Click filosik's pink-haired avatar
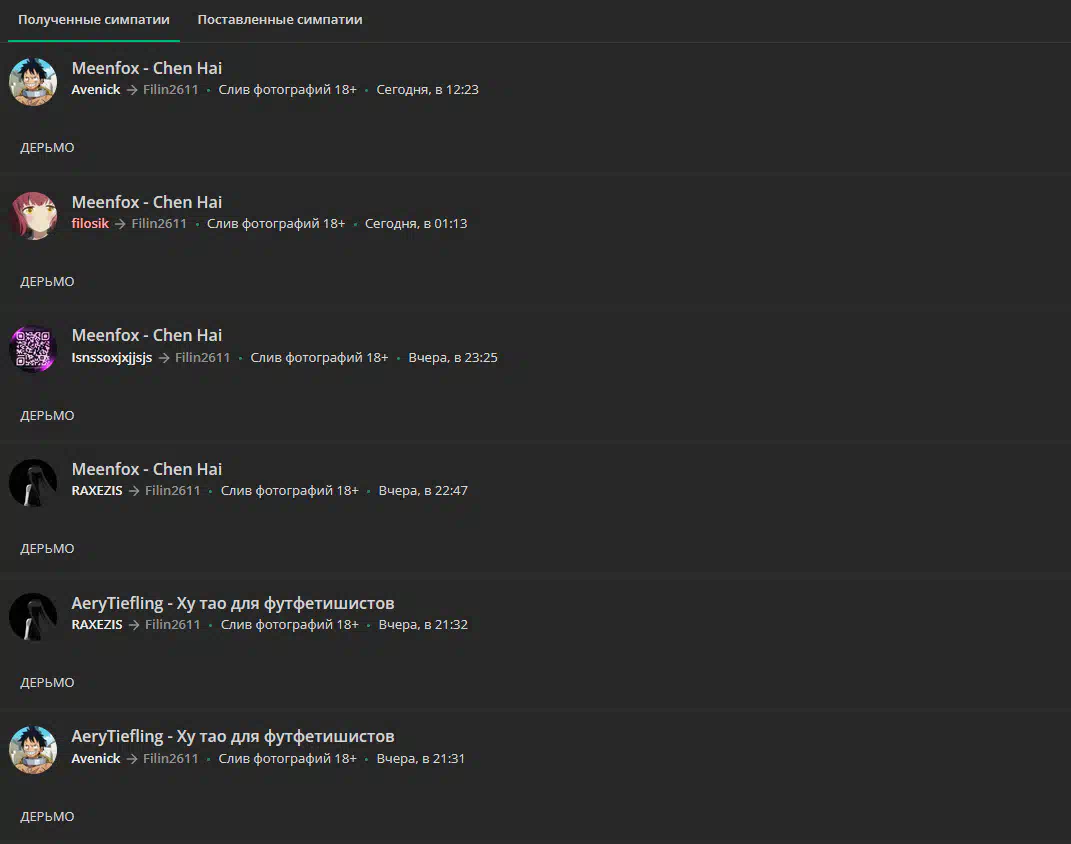1071x844 pixels. (x=33, y=216)
